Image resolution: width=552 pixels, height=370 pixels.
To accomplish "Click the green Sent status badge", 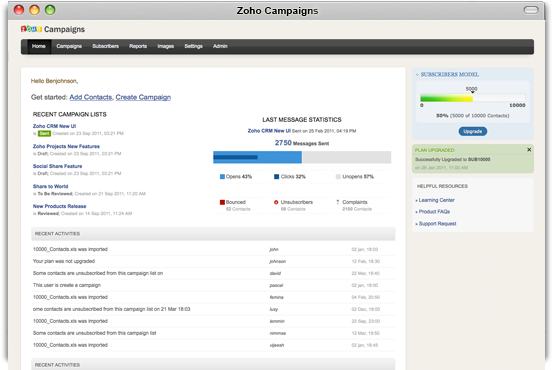I will point(44,133).
